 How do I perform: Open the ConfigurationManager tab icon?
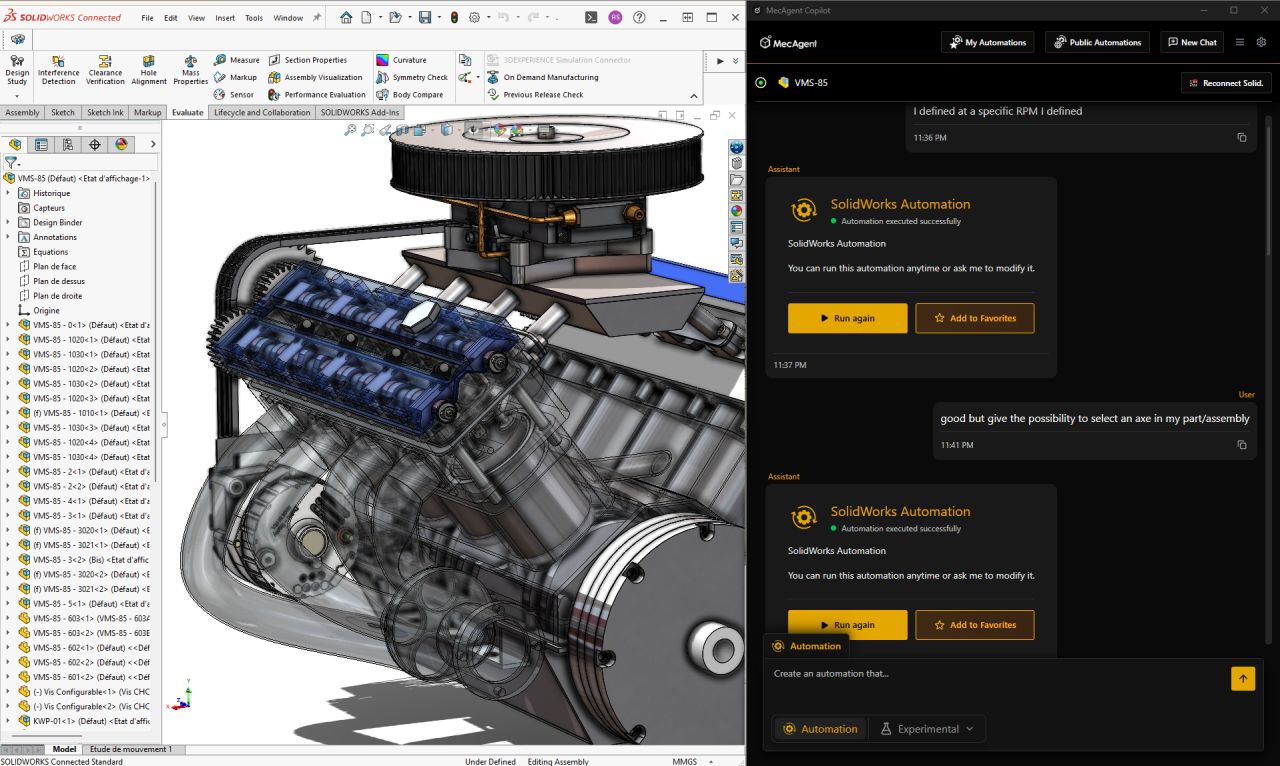click(68, 144)
